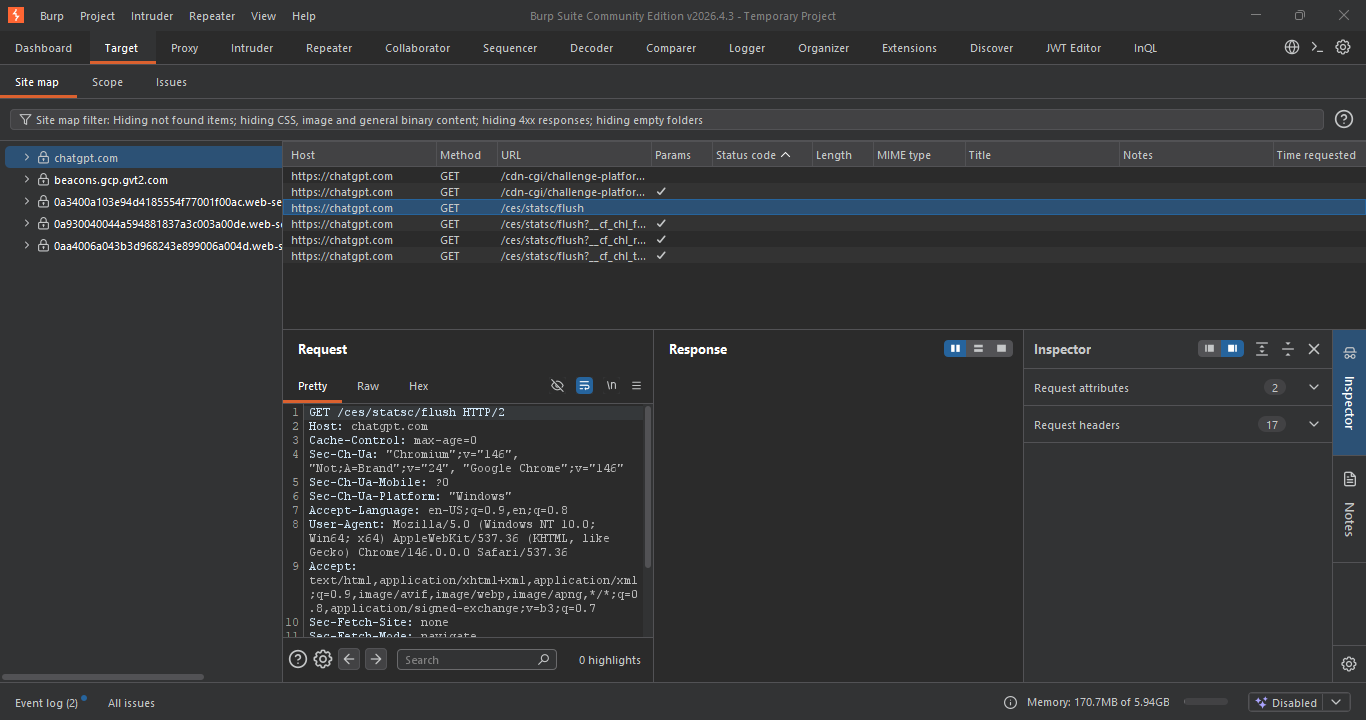Image resolution: width=1366 pixels, height=720 pixels.
Task: Expand the 0aa4006a043b... tree node
Action: pos(27,246)
